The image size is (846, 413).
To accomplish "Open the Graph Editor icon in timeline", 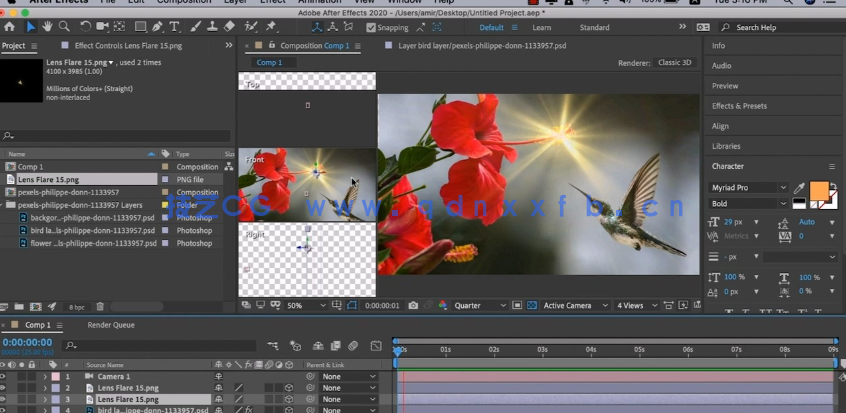I will pyautogui.click(x=376, y=346).
